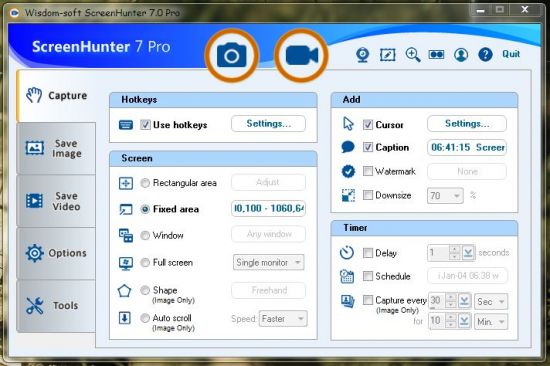Click the Adjust button

tap(268, 182)
